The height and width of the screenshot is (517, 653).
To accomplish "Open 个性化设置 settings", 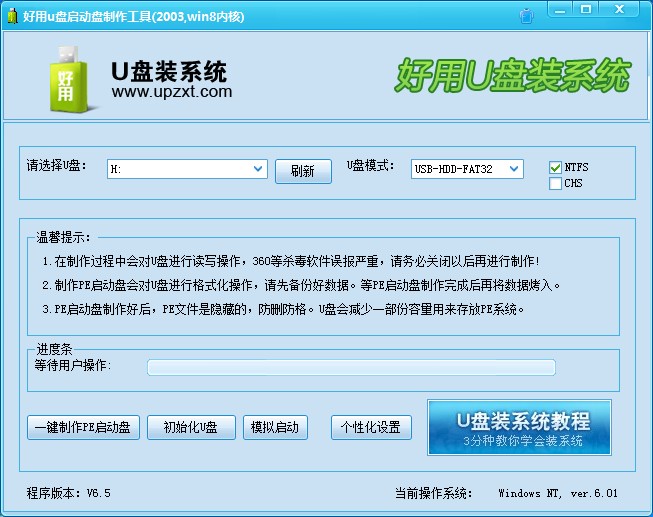I will [370, 427].
